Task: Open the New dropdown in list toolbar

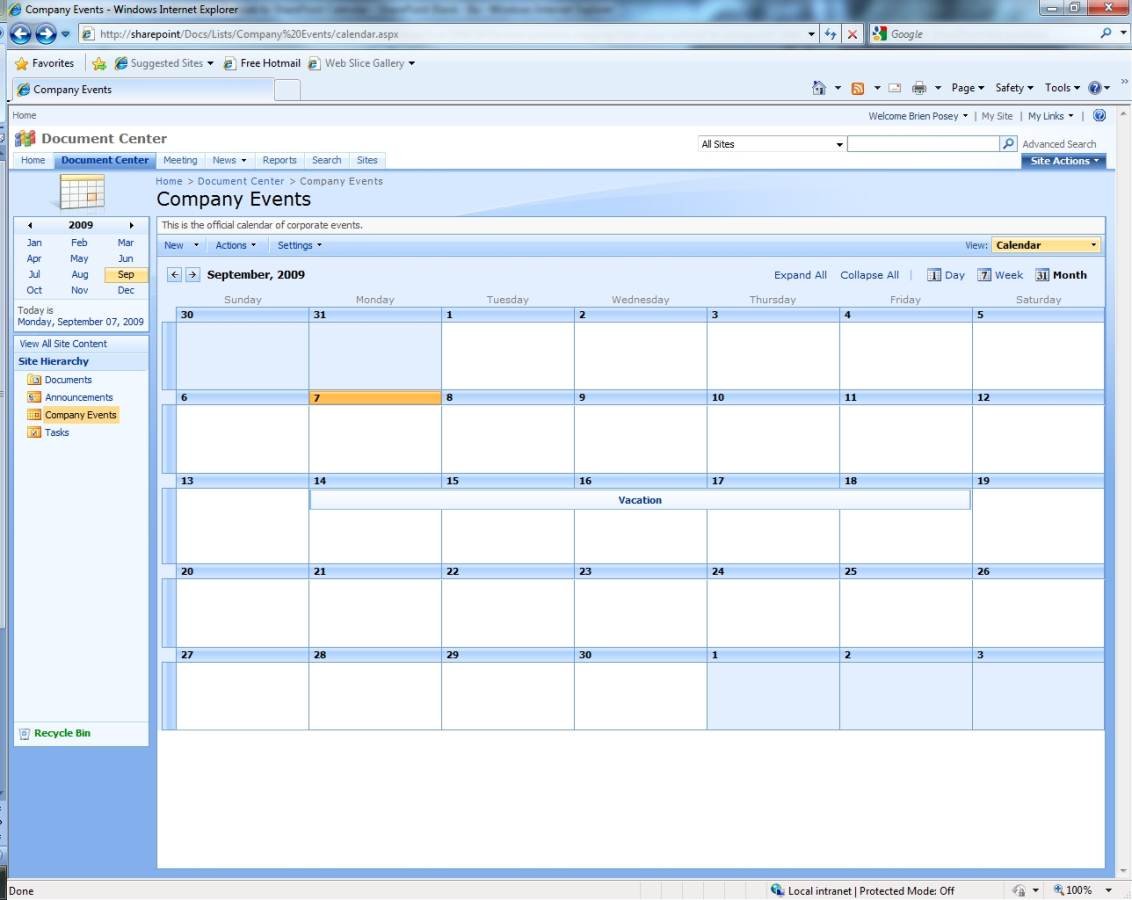Action: 181,245
